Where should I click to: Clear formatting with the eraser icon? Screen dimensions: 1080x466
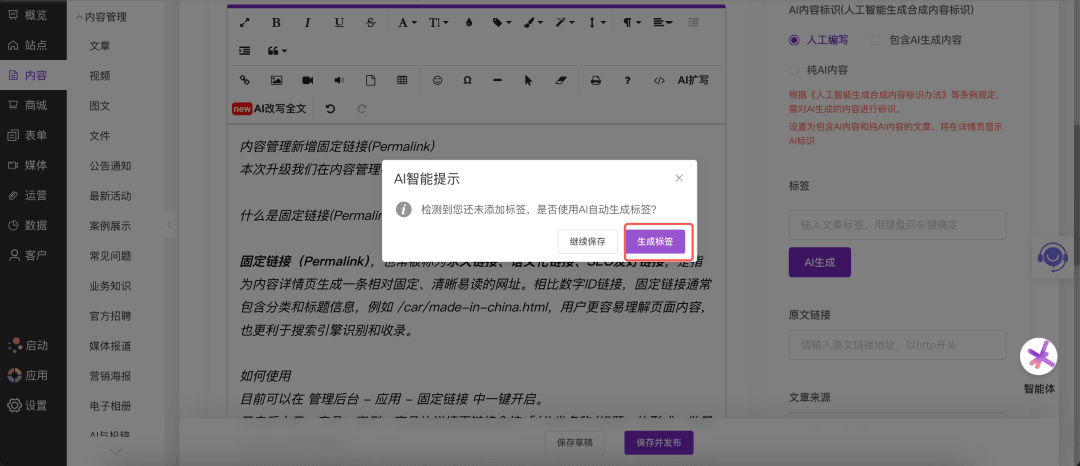(560, 80)
